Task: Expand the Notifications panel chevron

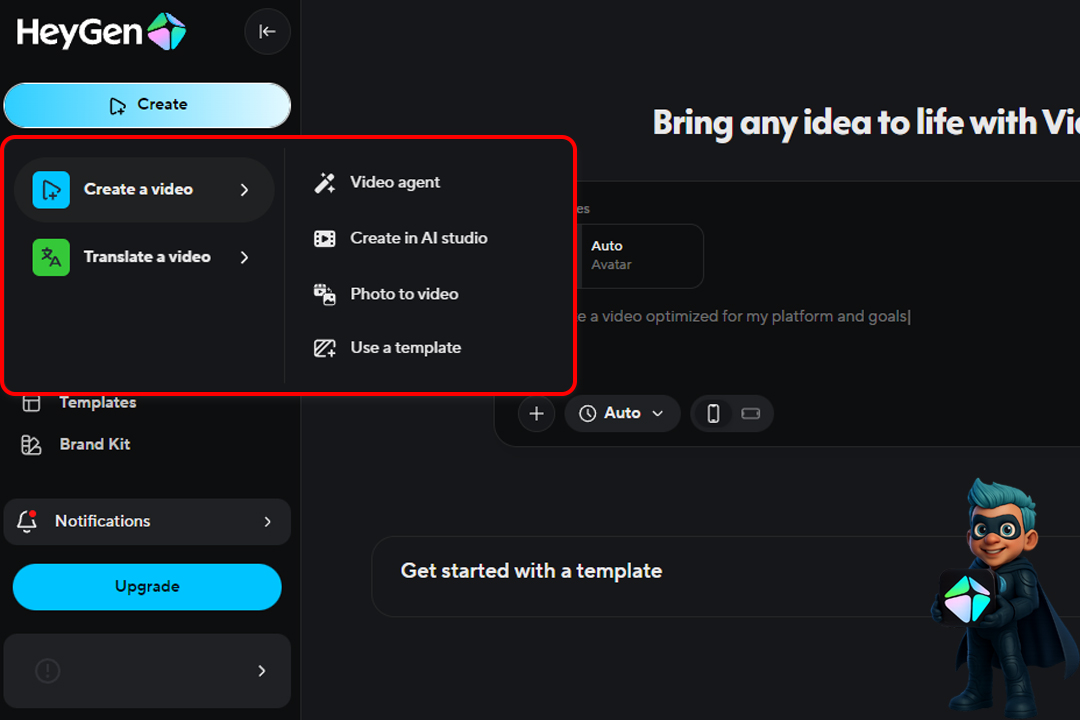Action: point(267,521)
